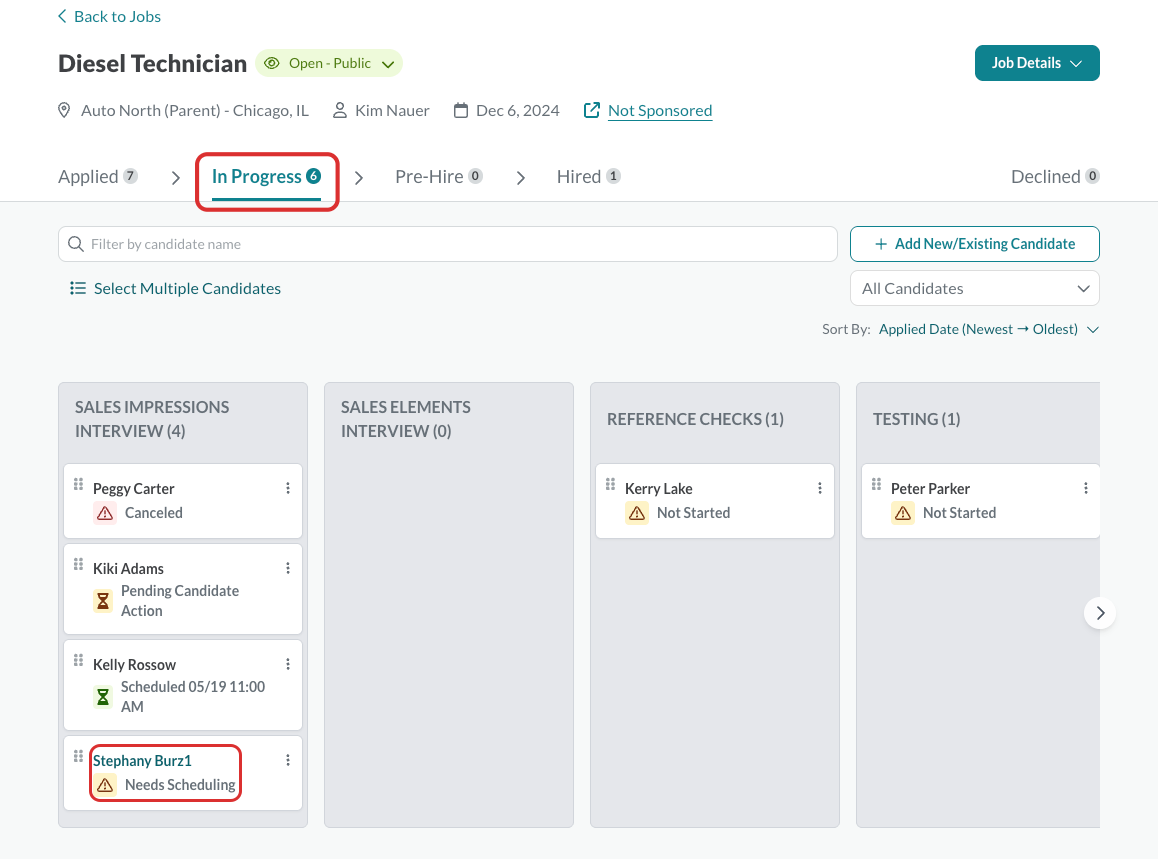
Task: Click the Testing (1) column header
Action: pos(917,420)
